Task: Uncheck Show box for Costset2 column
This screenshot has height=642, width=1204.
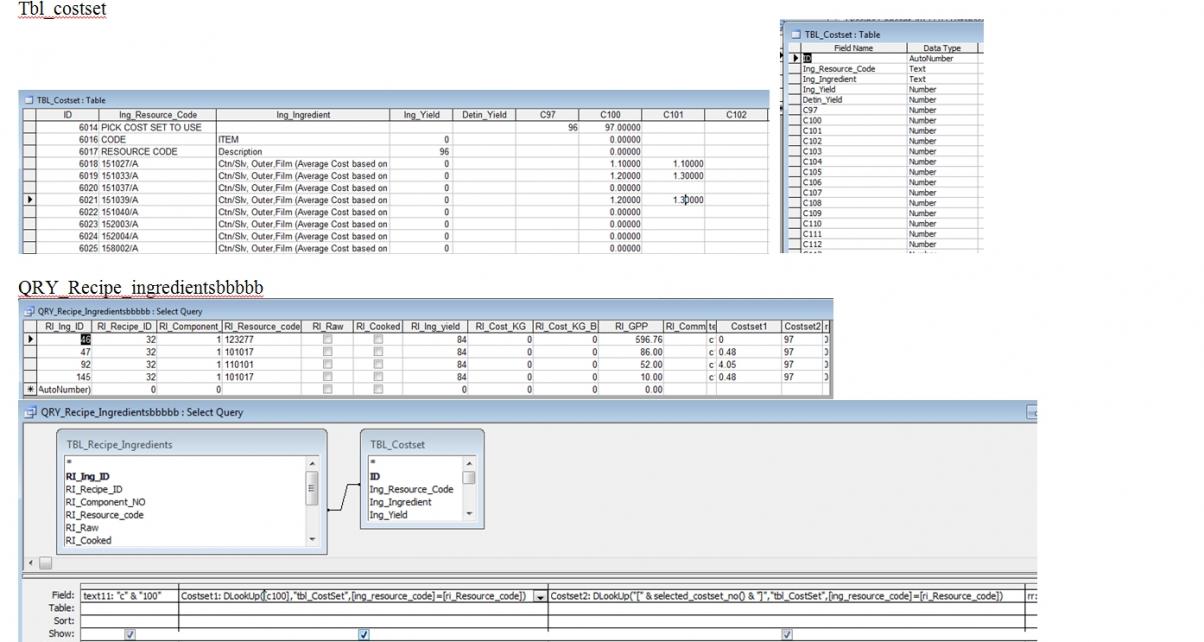Action: pyautogui.click(x=787, y=634)
